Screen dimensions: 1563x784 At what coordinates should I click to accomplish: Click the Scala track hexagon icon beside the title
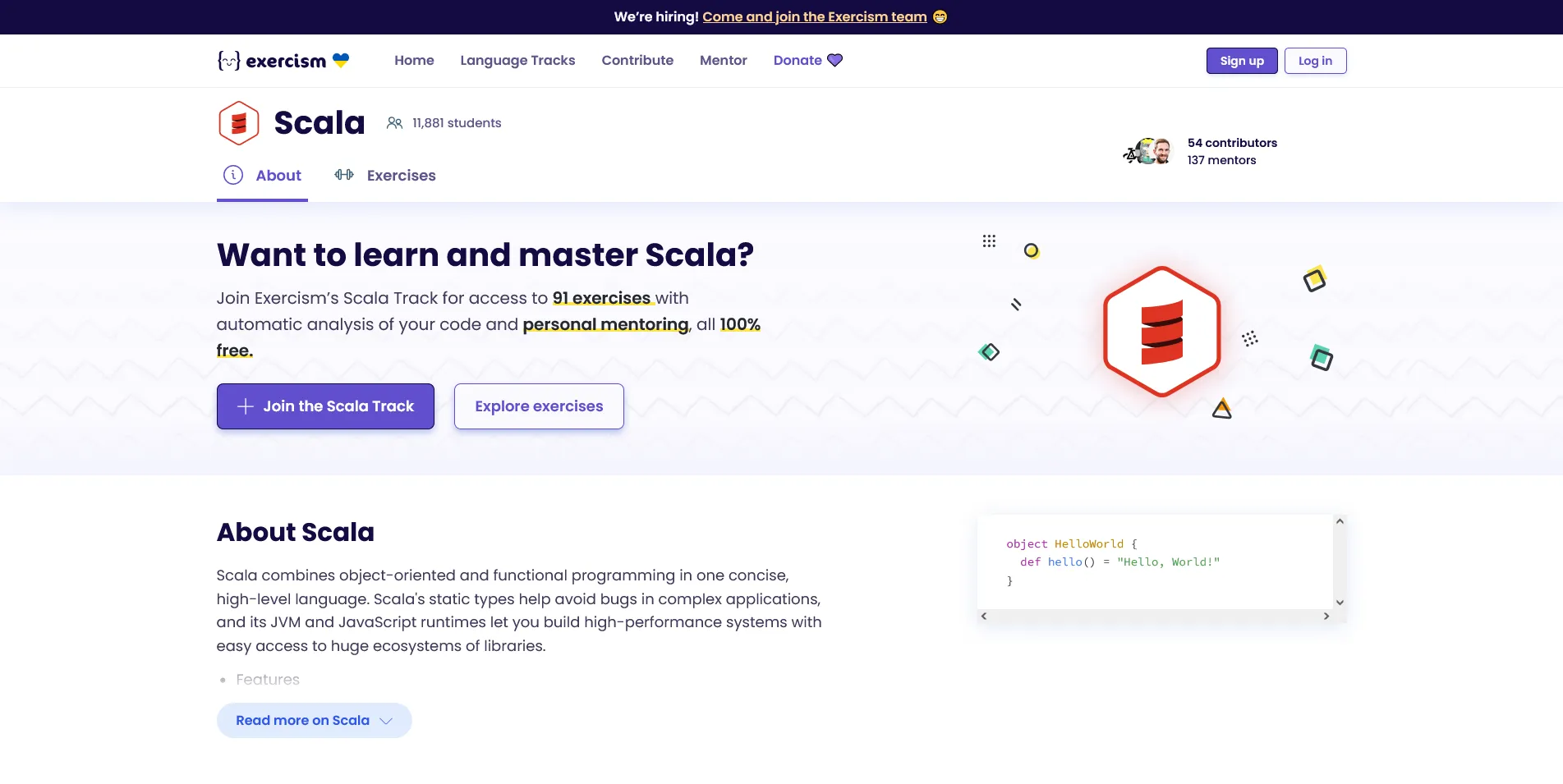239,123
